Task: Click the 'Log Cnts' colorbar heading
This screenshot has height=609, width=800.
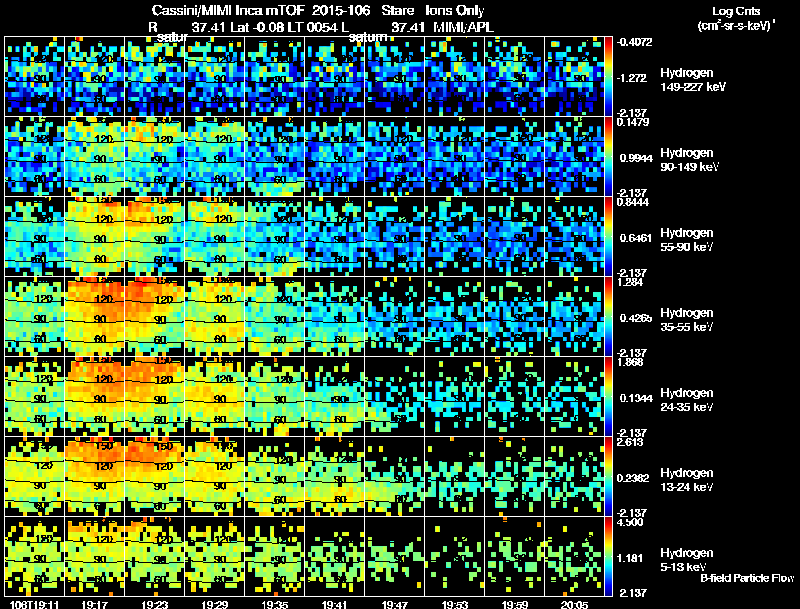Action: click(735, 11)
